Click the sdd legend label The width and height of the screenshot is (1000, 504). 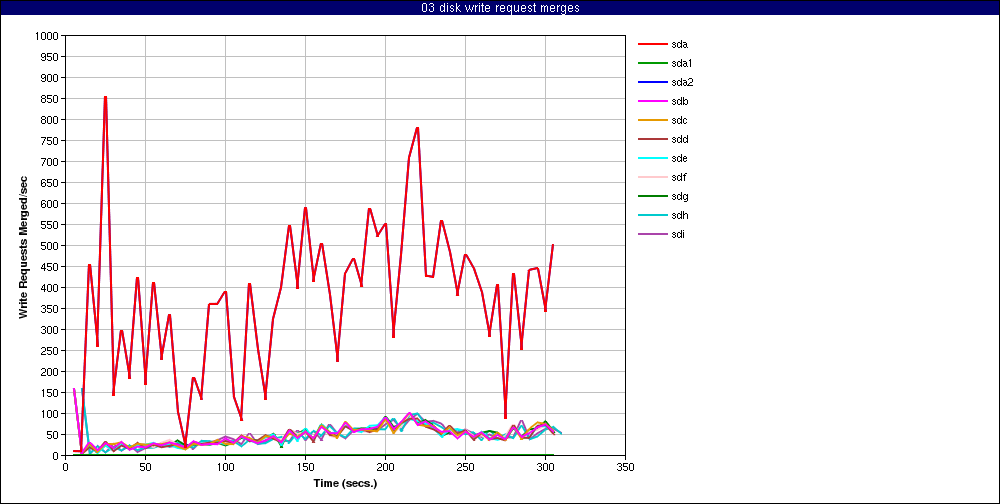tap(680, 139)
